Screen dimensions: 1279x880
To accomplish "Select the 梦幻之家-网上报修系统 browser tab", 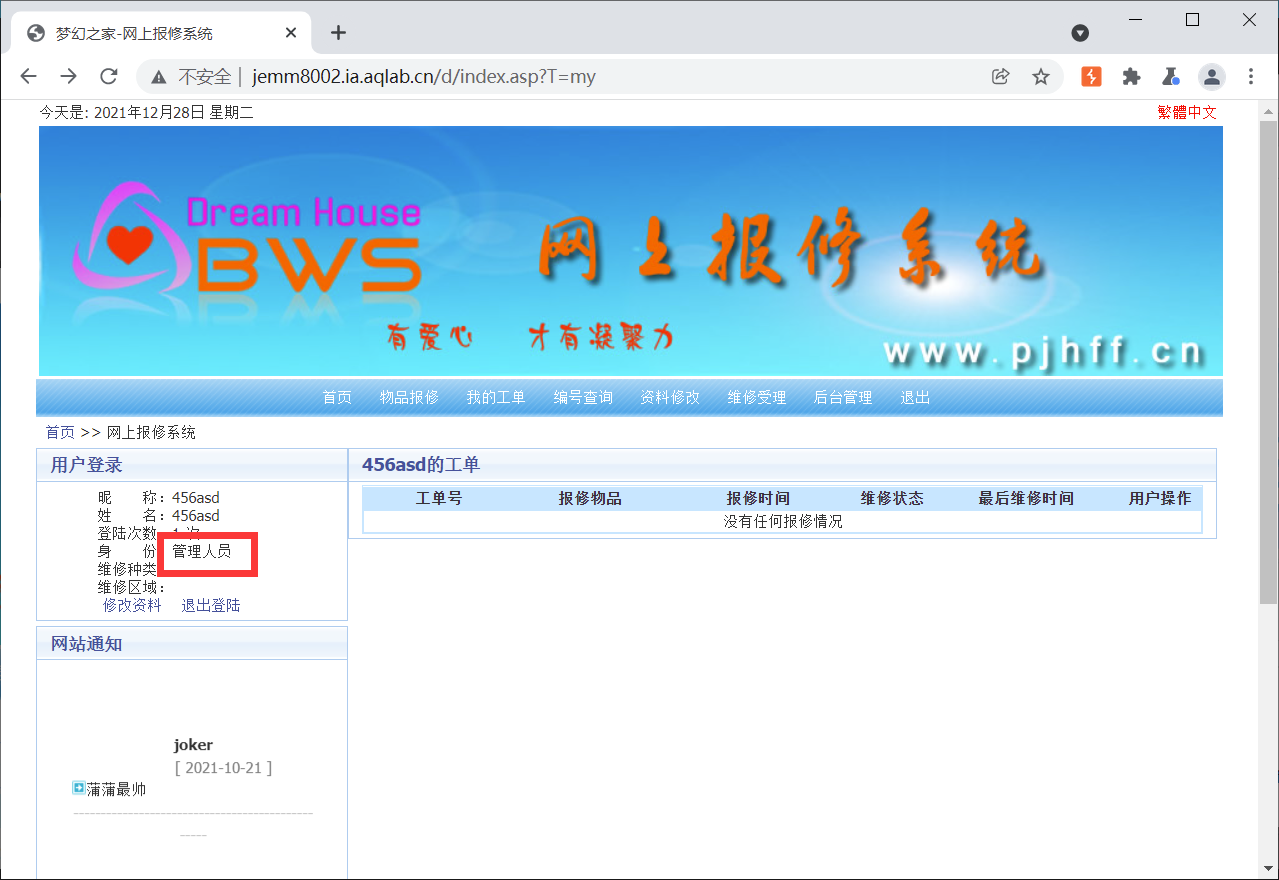I will (x=160, y=33).
